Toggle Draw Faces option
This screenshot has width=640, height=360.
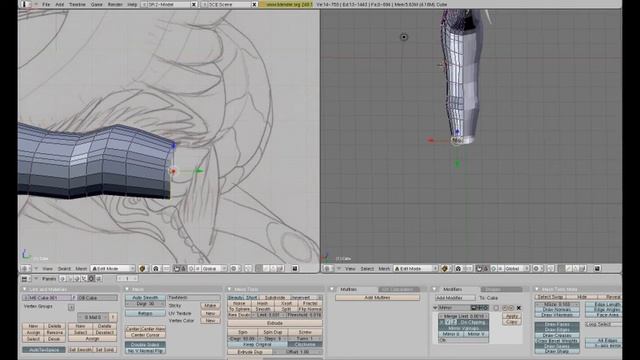coord(557,324)
